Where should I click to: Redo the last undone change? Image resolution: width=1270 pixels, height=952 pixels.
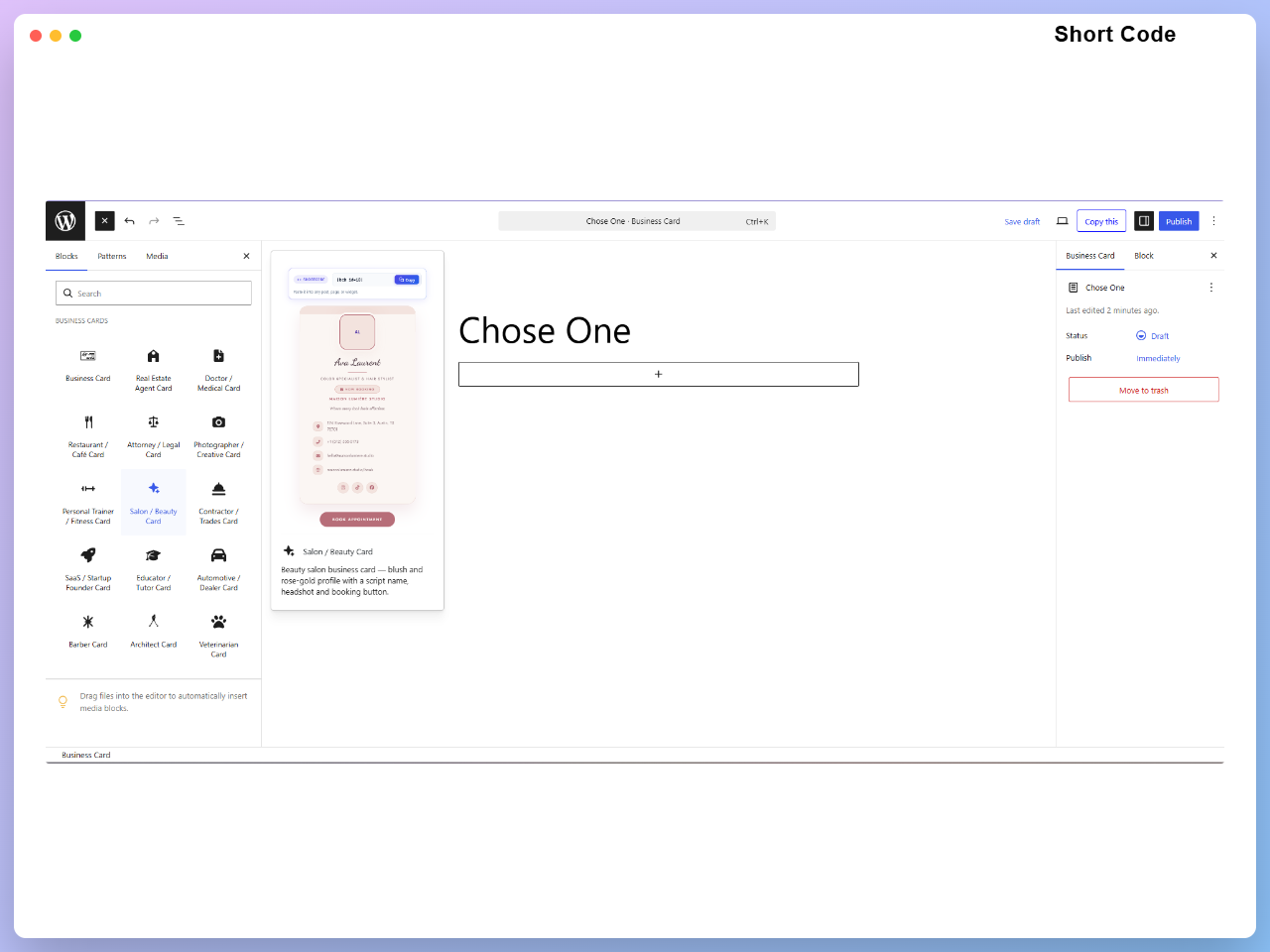(154, 221)
